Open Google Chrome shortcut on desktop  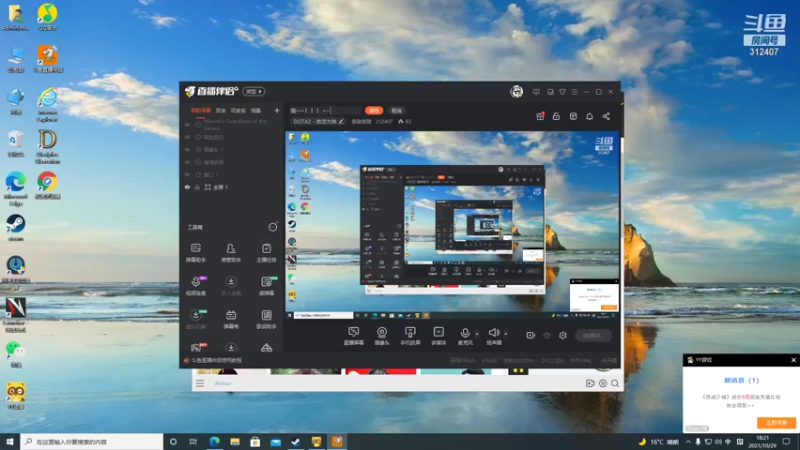47,185
